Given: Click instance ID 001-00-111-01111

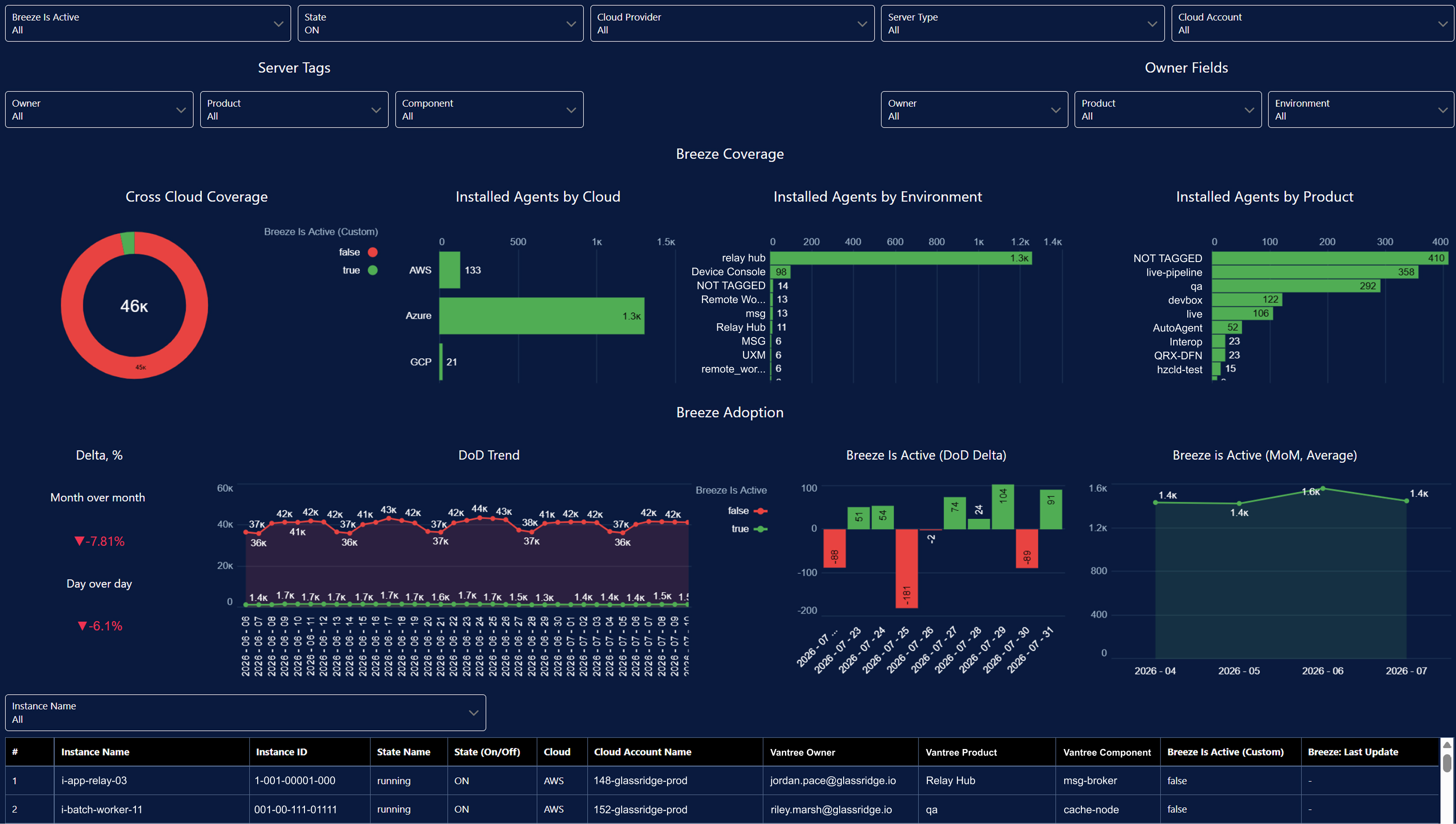Looking at the screenshot, I should pos(310,809).
